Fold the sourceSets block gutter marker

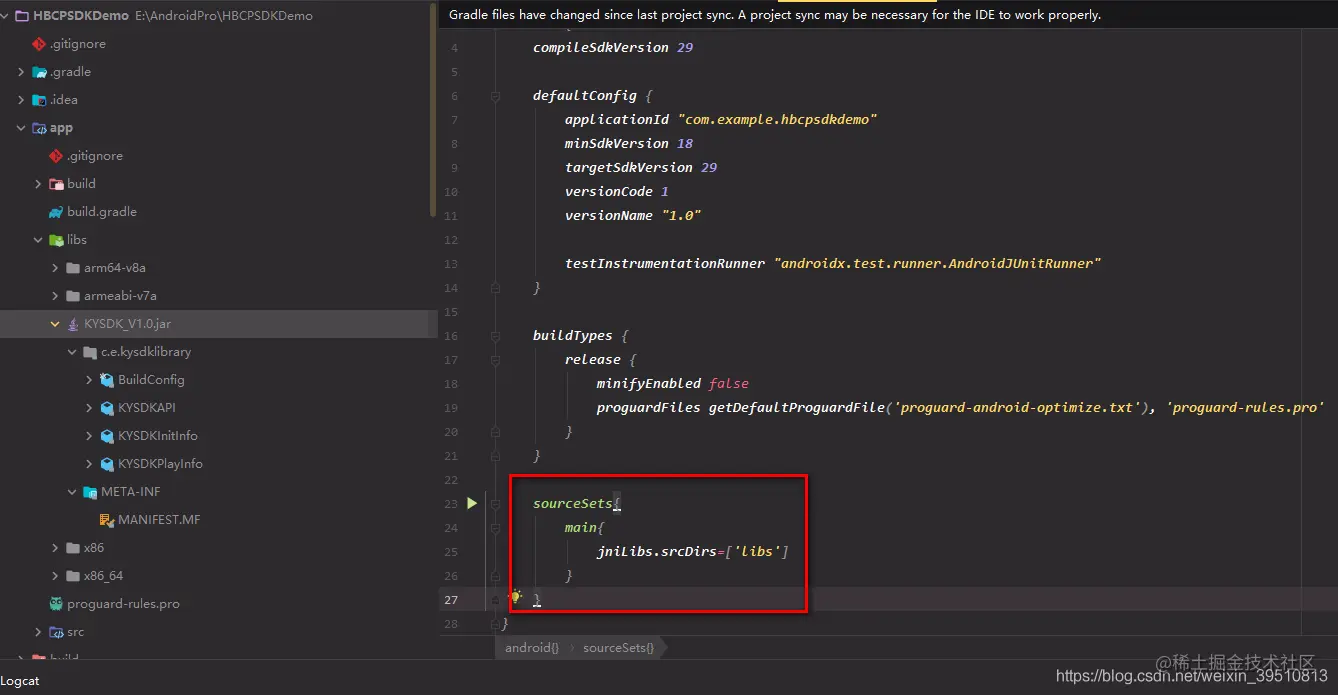click(494, 504)
